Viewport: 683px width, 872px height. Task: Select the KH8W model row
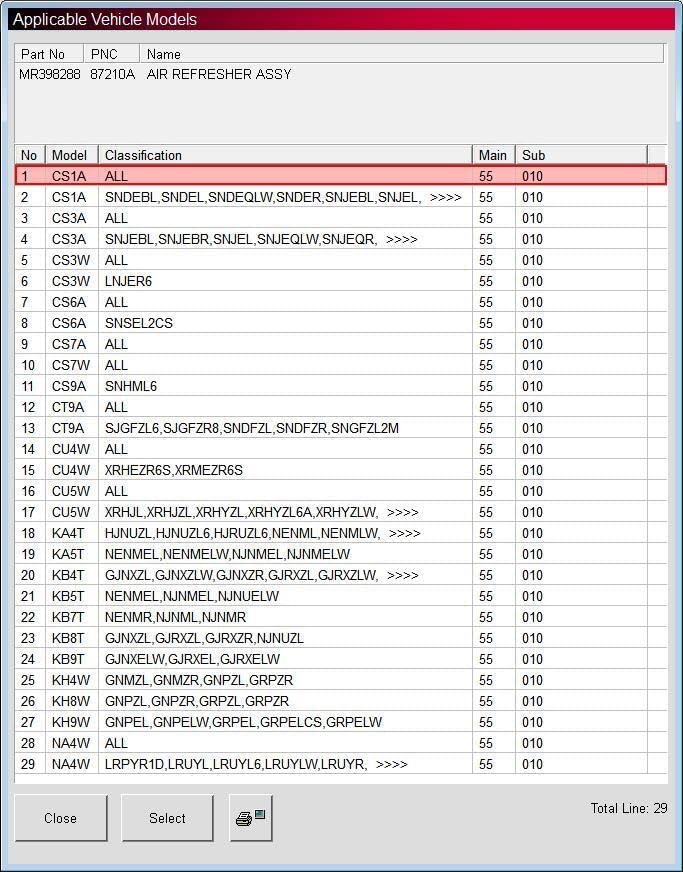coord(340,701)
